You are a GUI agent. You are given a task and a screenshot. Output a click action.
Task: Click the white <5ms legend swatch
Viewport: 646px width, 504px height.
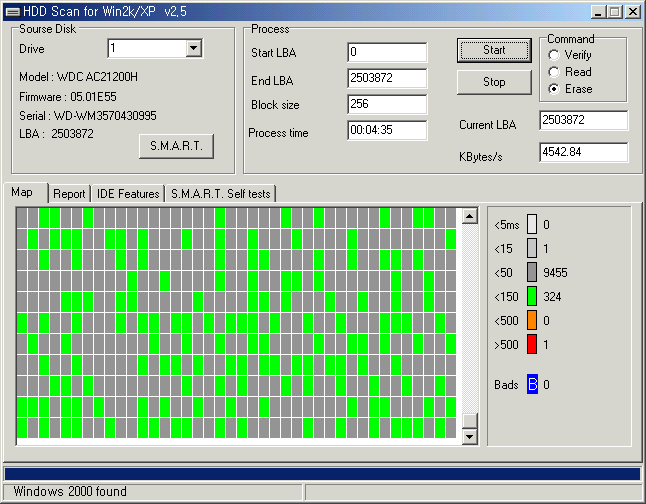click(532, 225)
